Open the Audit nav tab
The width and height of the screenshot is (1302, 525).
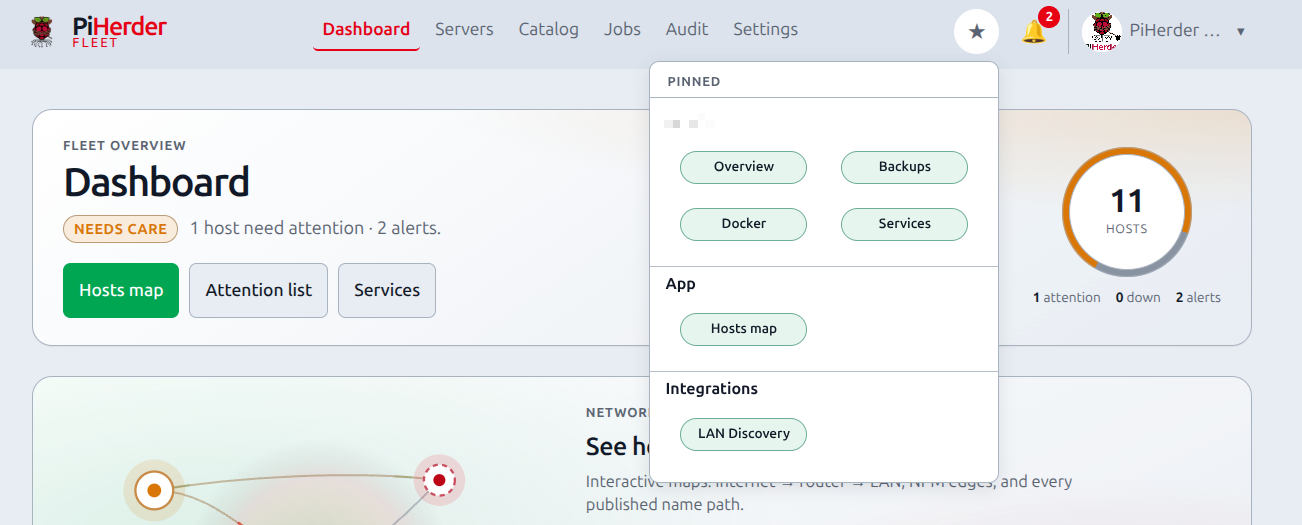click(x=687, y=29)
